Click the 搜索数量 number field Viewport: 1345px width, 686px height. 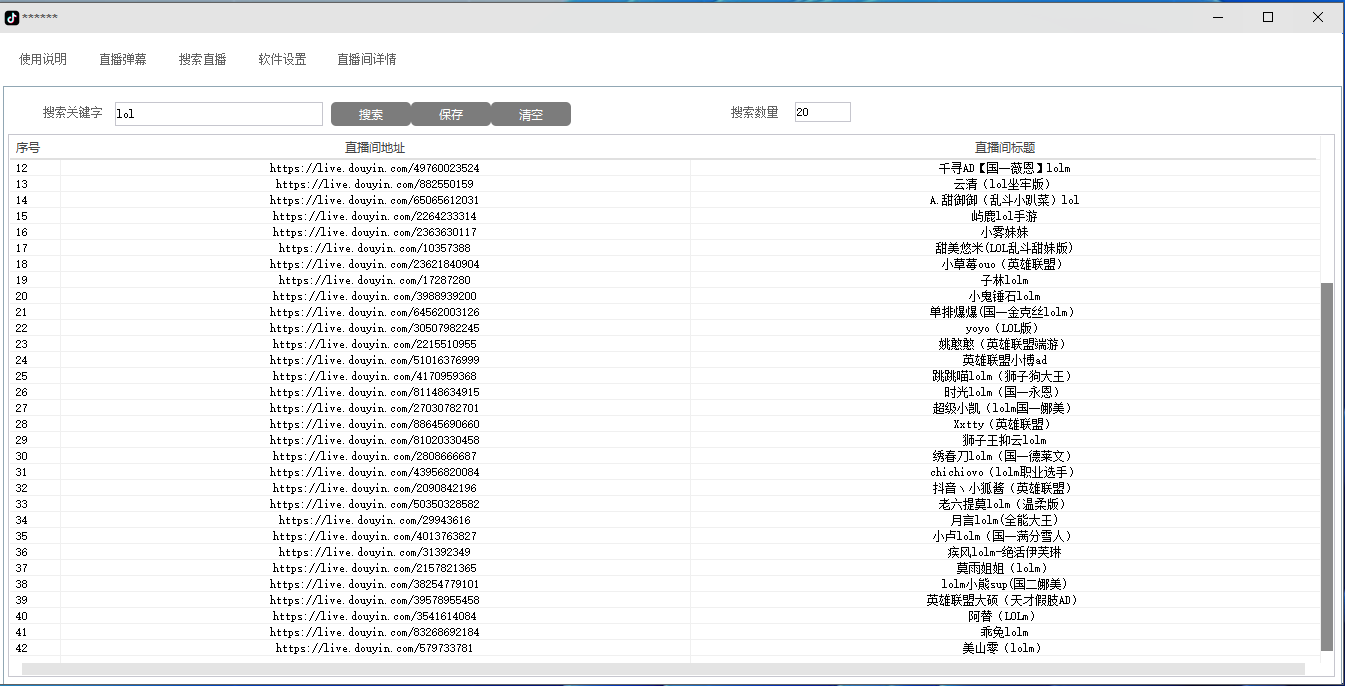[822, 112]
